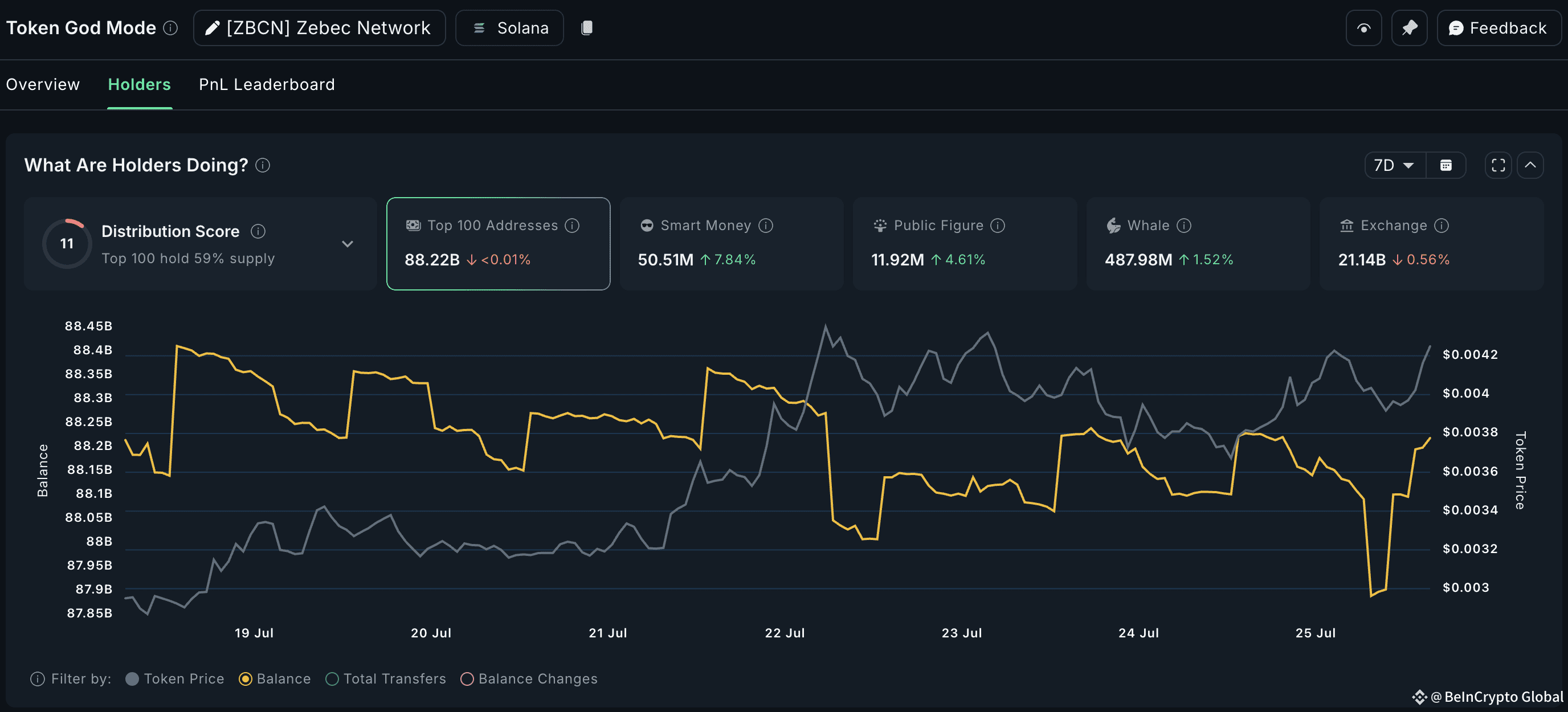The width and height of the screenshot is (1568, 712).
Task: Select the Smart Money card
Action: 732,243
